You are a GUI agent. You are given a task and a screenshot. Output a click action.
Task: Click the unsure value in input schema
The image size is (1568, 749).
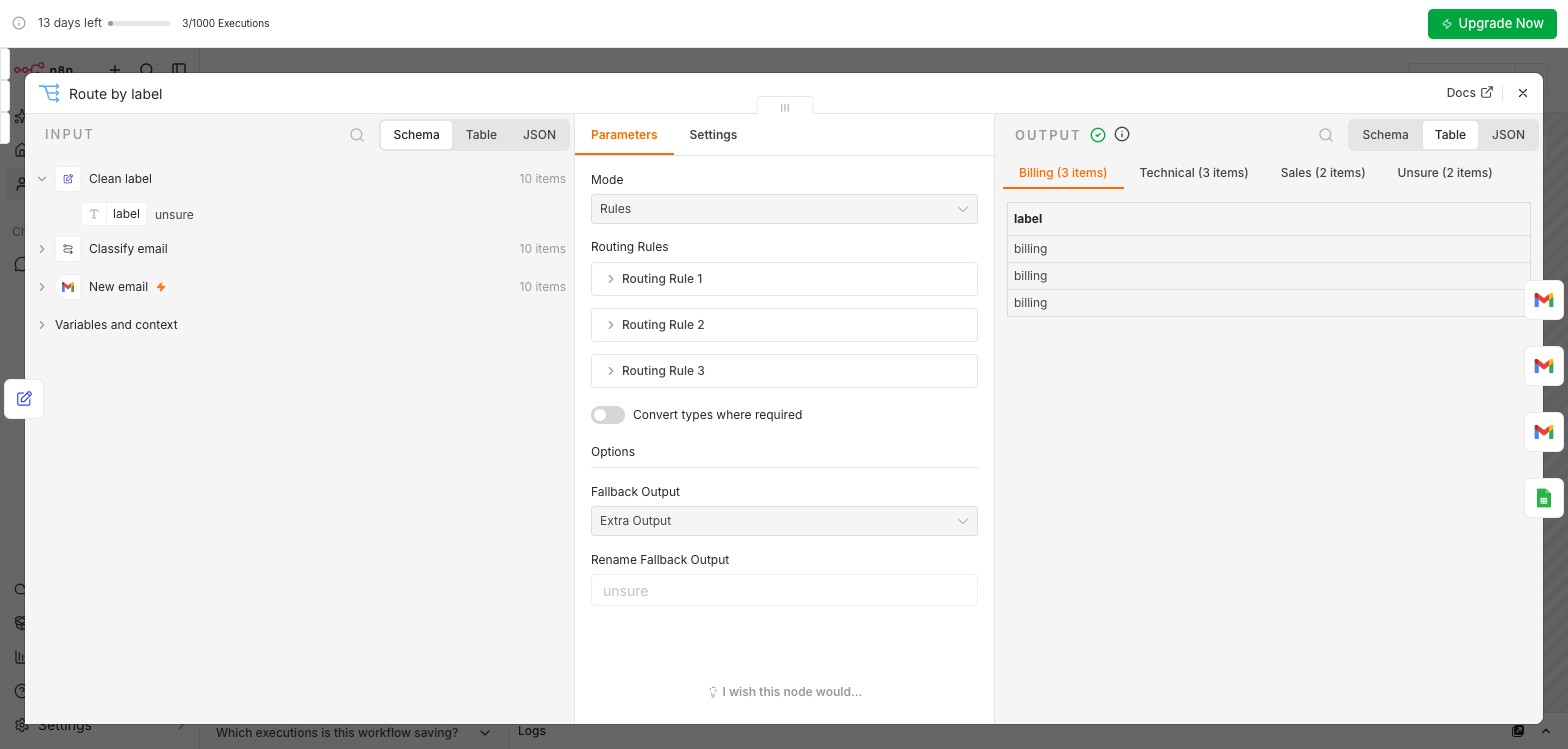[x=174, y=215]
